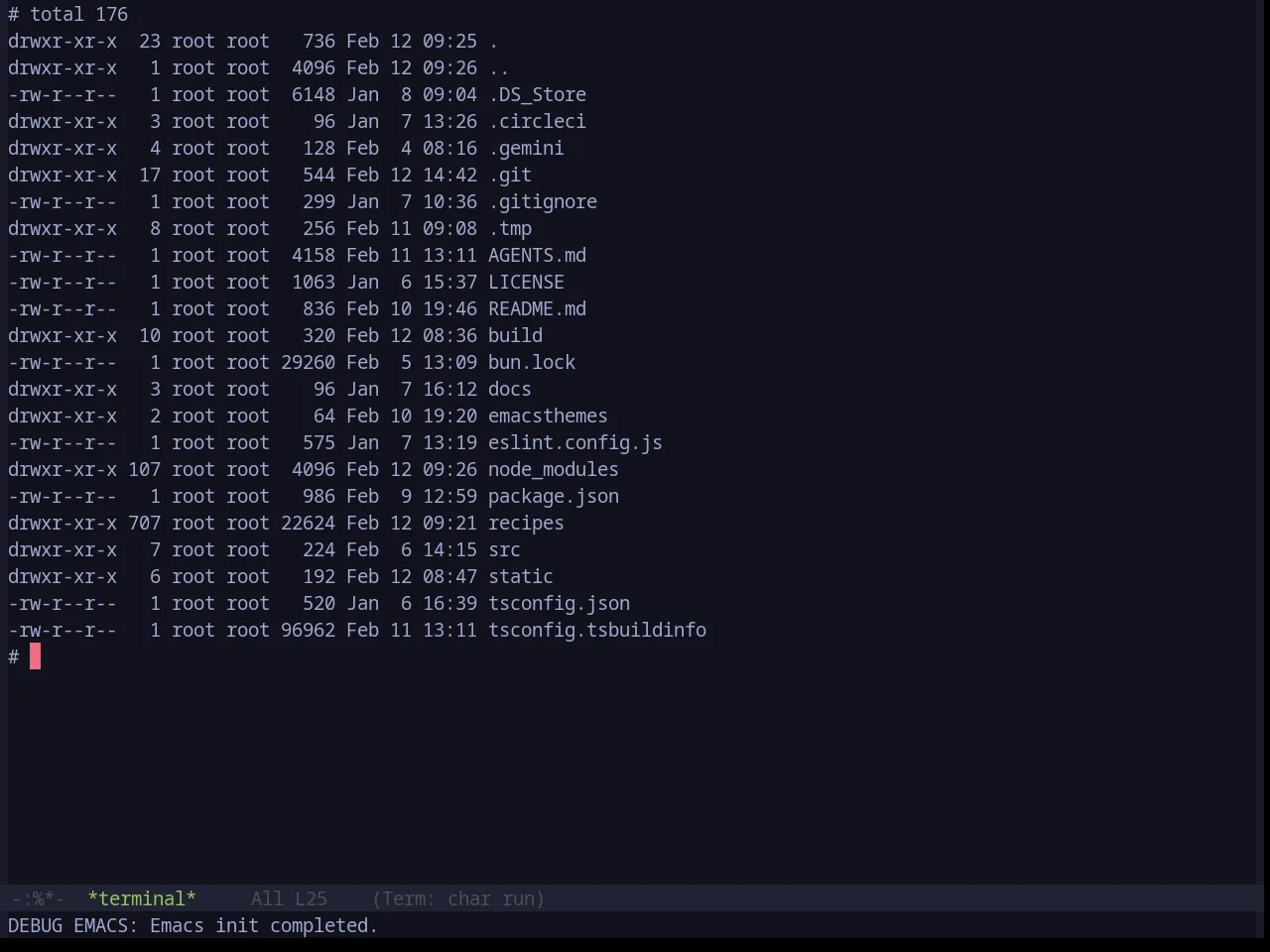This screenshot has height=952, width=1270.
Task: Click eslint.config.js file name
Action: click(575, 442)
